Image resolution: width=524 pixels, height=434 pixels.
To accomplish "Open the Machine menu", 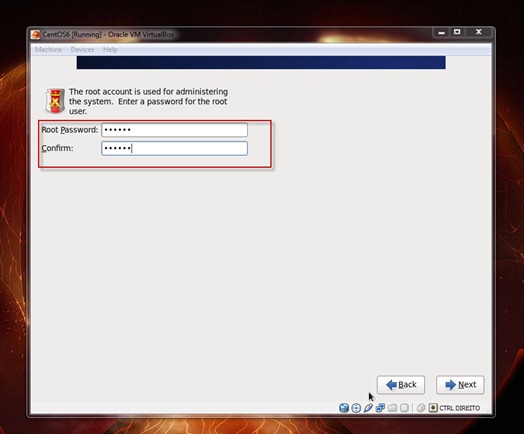I will (48, 49).
